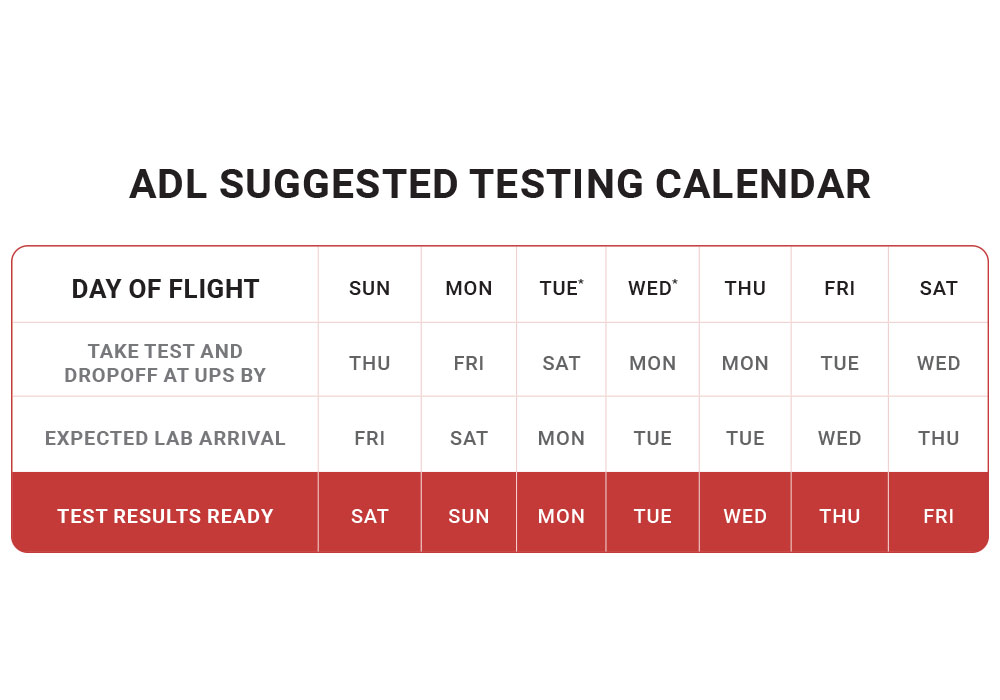The height and width of the screenshot is (700, 1000).
Task: Click SUN in the Day of Flight row
Action: pyautogui.click(x=369, y=288)
